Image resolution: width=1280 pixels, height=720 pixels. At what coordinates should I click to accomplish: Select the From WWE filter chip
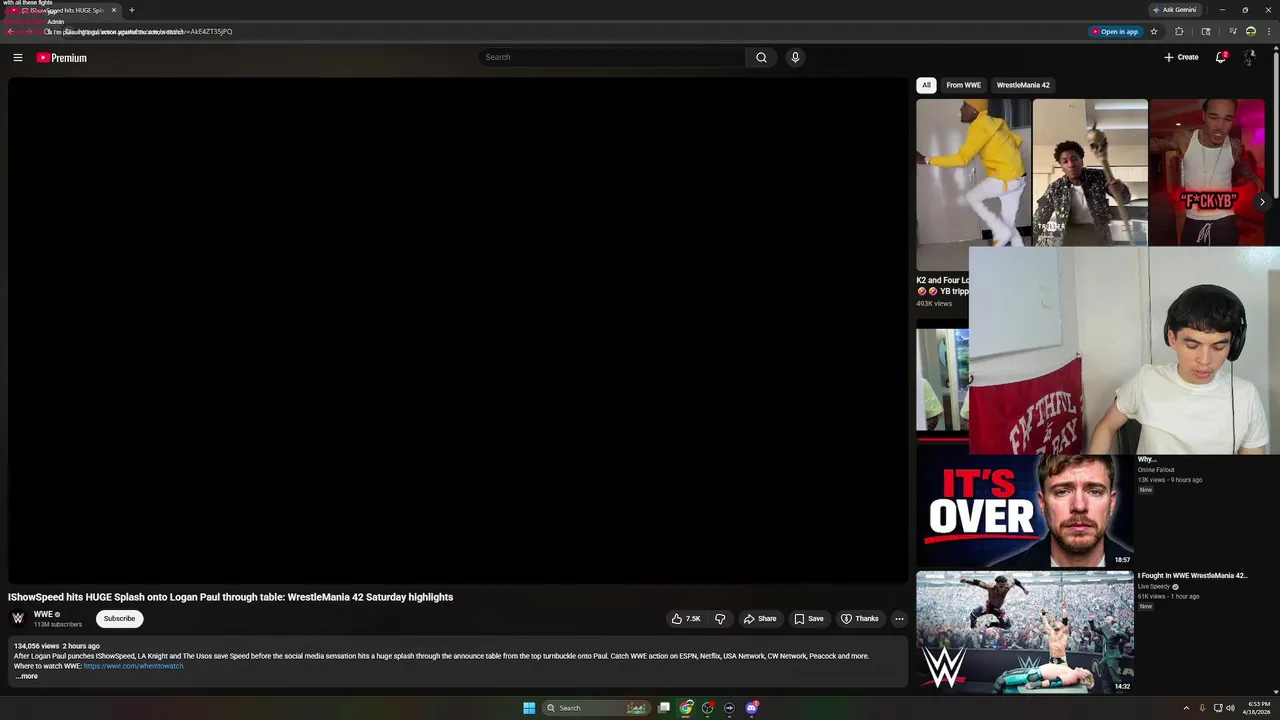[x=964, y=85]
